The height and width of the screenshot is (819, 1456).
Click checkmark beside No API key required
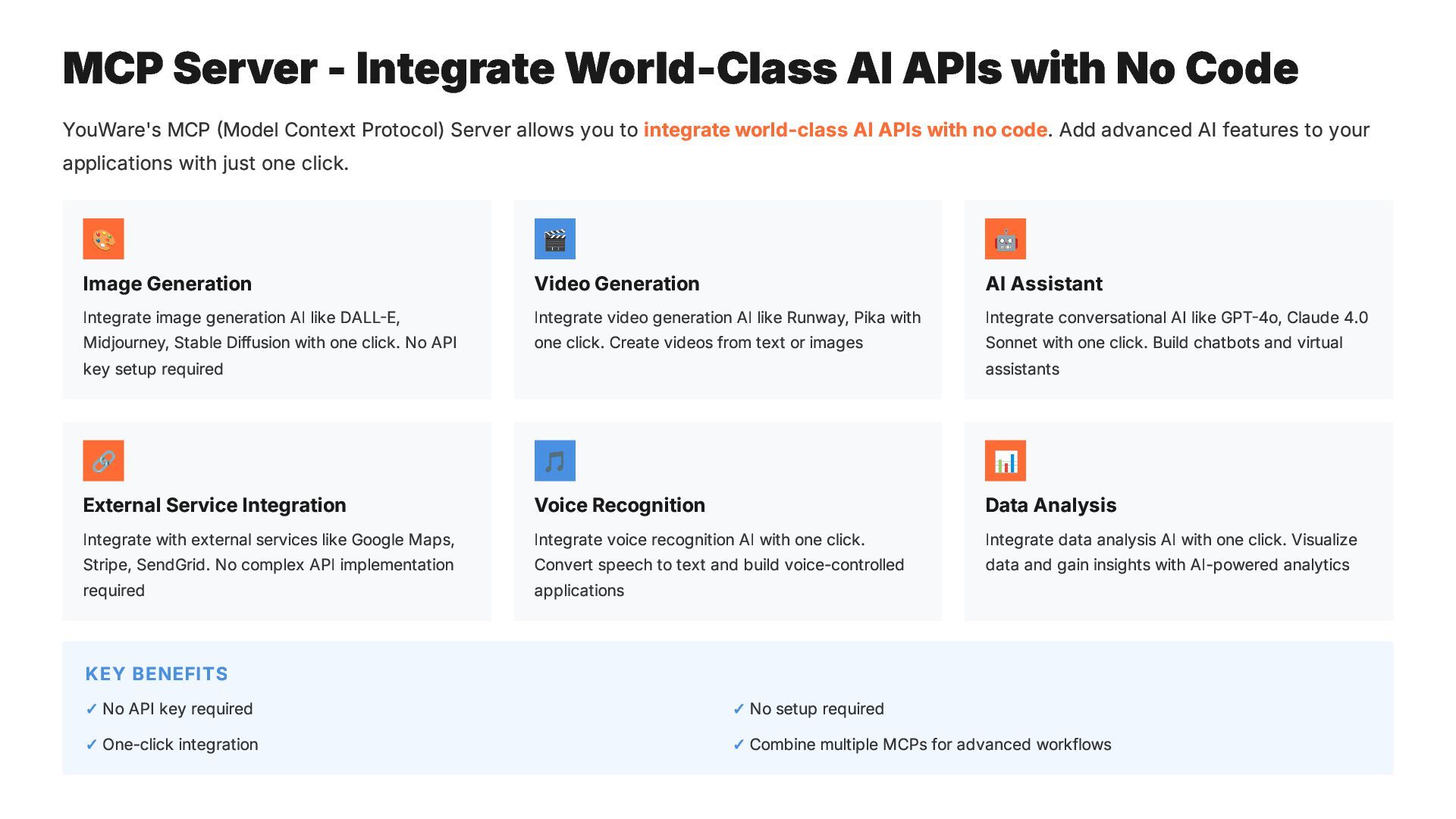coord(91,709)
